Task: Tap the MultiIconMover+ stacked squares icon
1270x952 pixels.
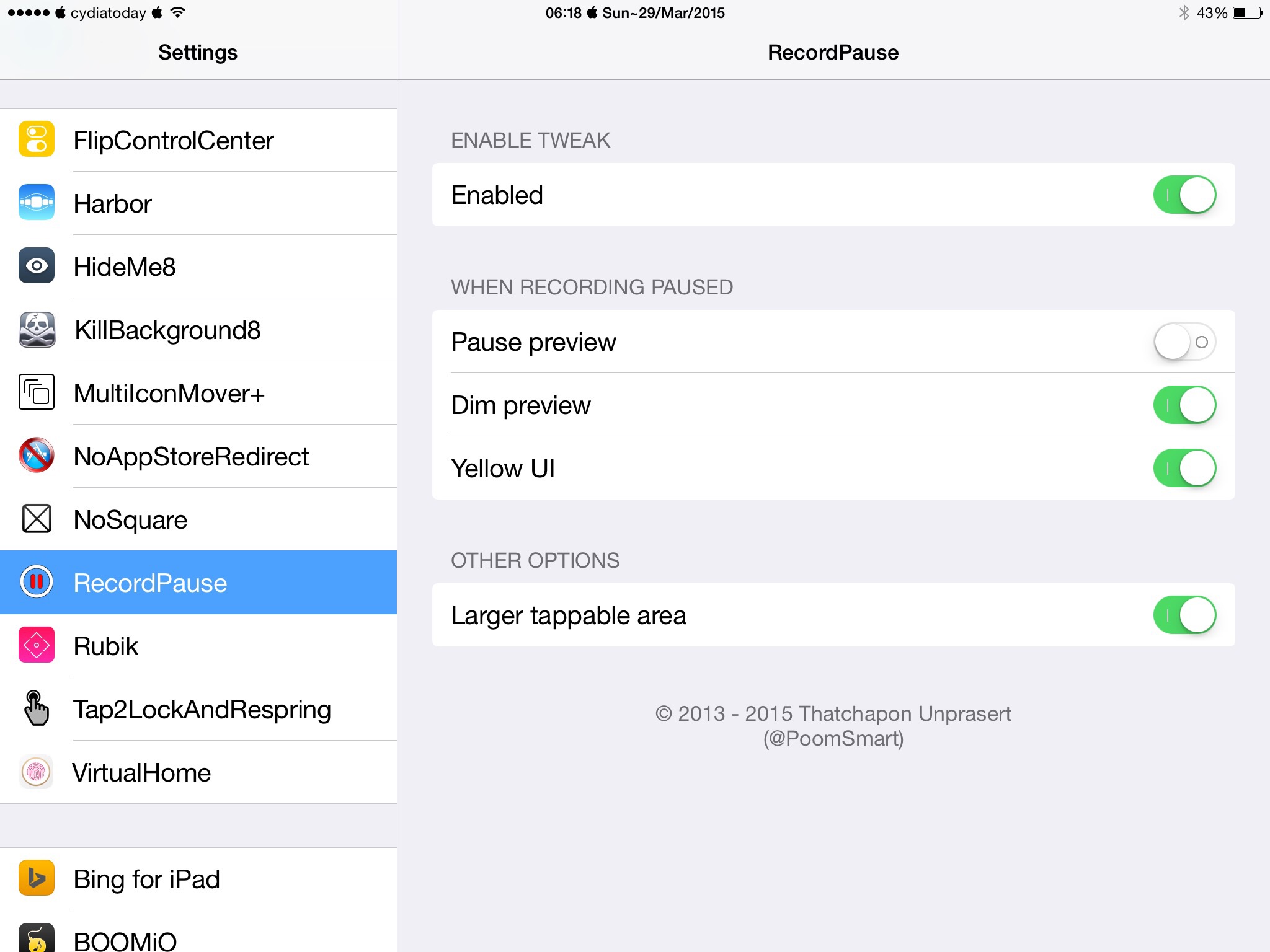Action: pos(37,392)
